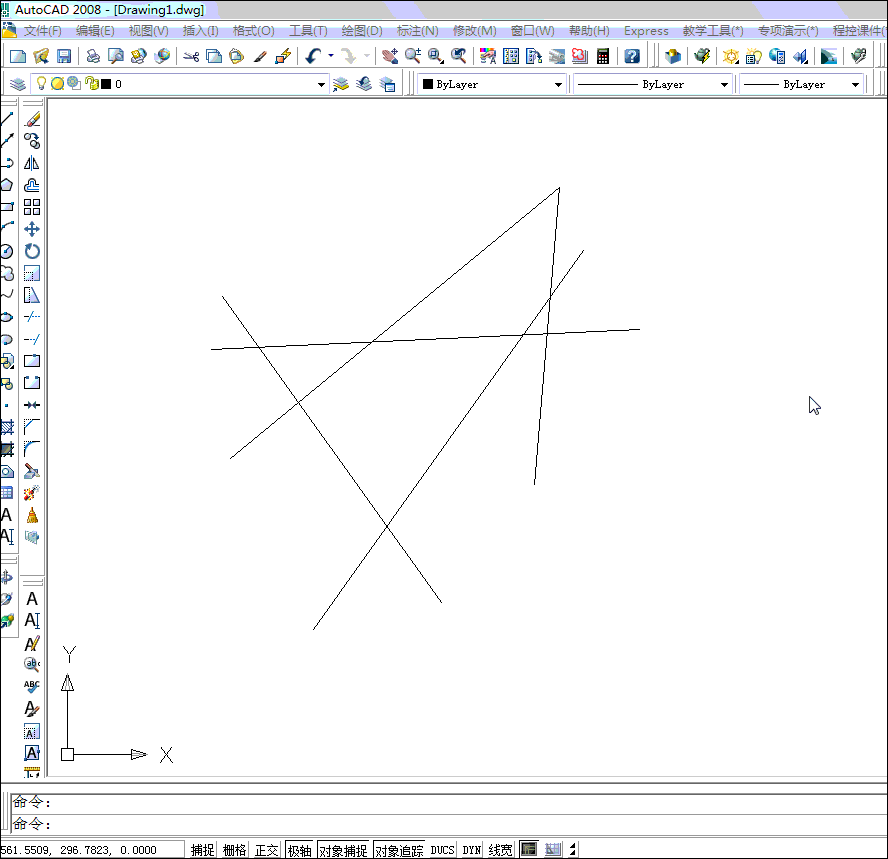Open the 绘图(D) menu

coord(362,31)
